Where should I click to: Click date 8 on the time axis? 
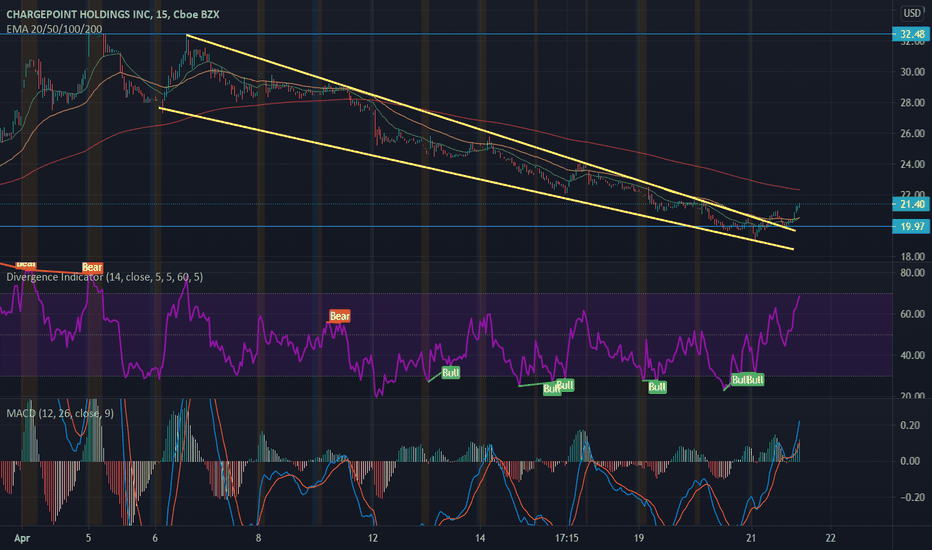pyautogui.click(x=259, y=538)
